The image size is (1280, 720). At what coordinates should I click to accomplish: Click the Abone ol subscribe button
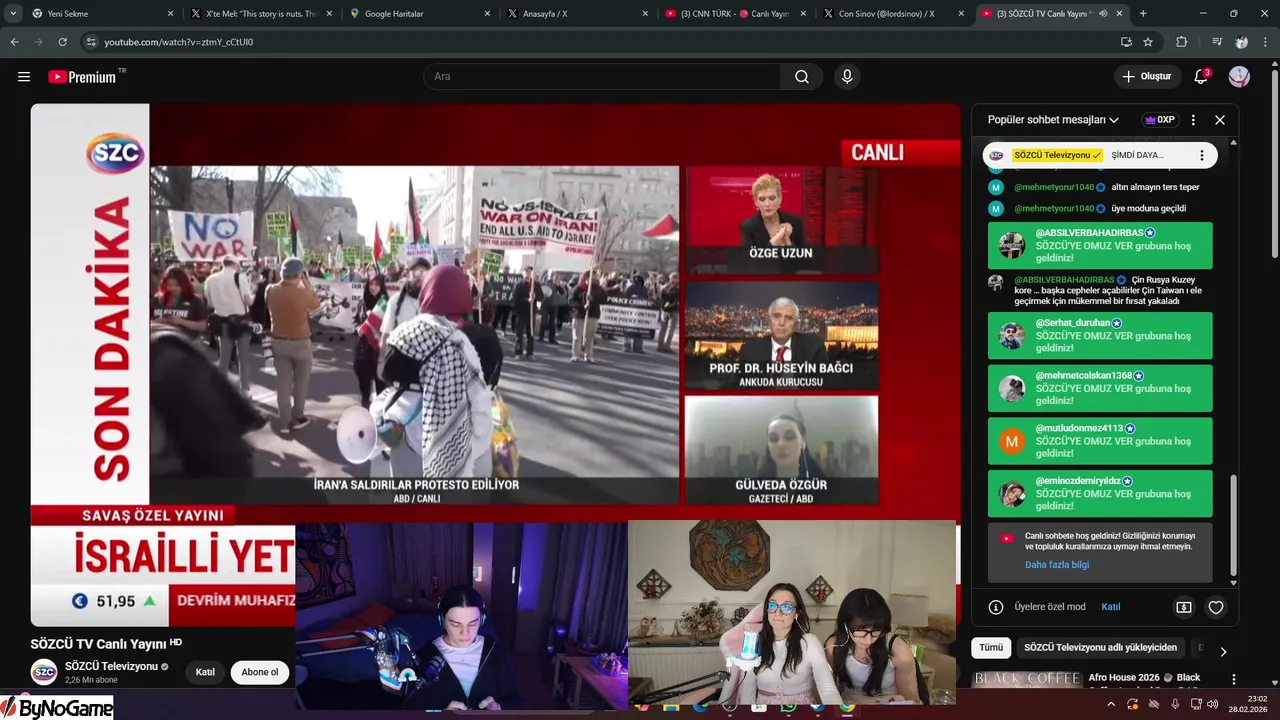(x=260, y=672)
